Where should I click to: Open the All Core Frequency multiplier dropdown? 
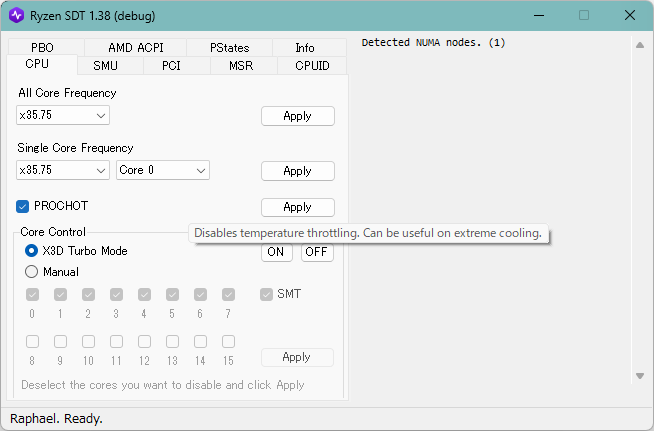63,115
